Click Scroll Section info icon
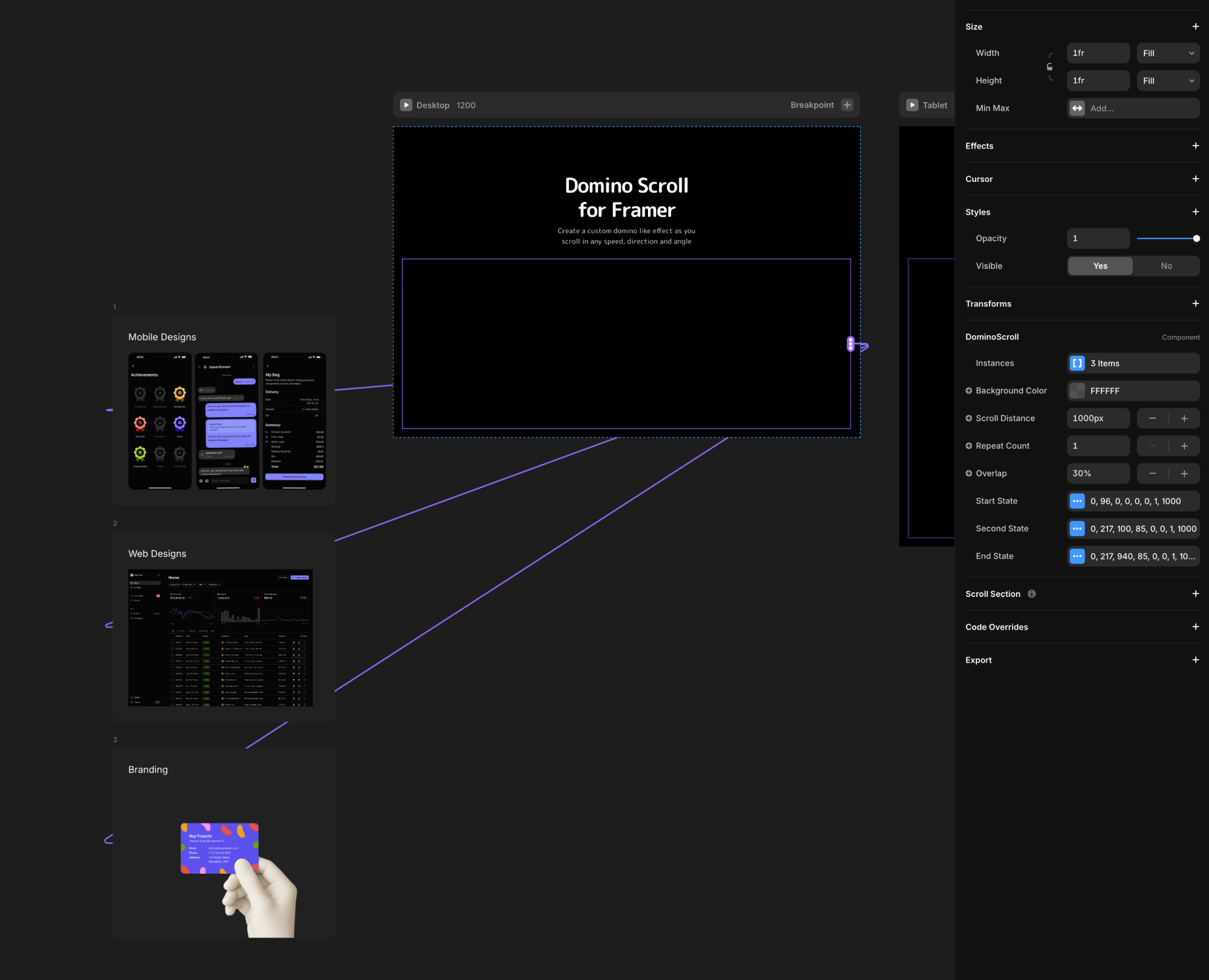 [1032, 594]
